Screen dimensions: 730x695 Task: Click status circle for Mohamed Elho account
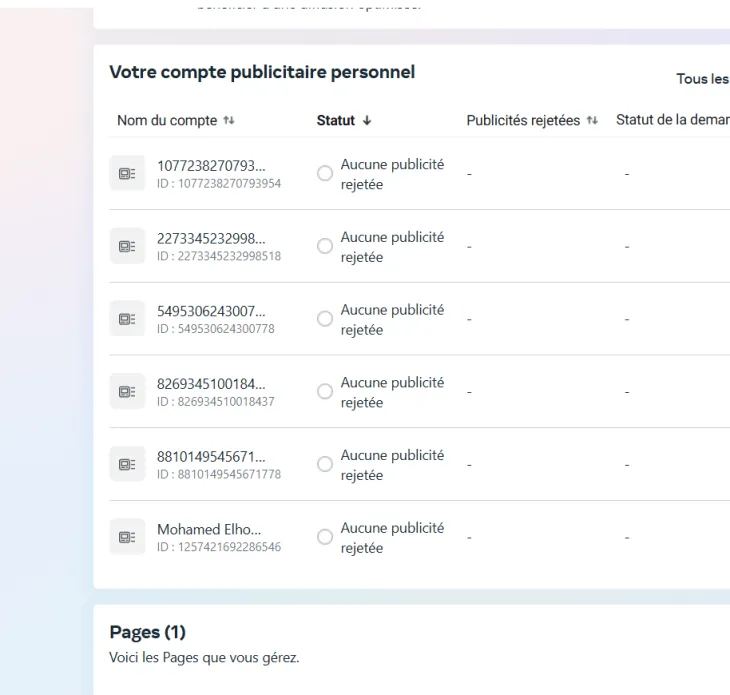pyautogui.click(x=325, y=537)
